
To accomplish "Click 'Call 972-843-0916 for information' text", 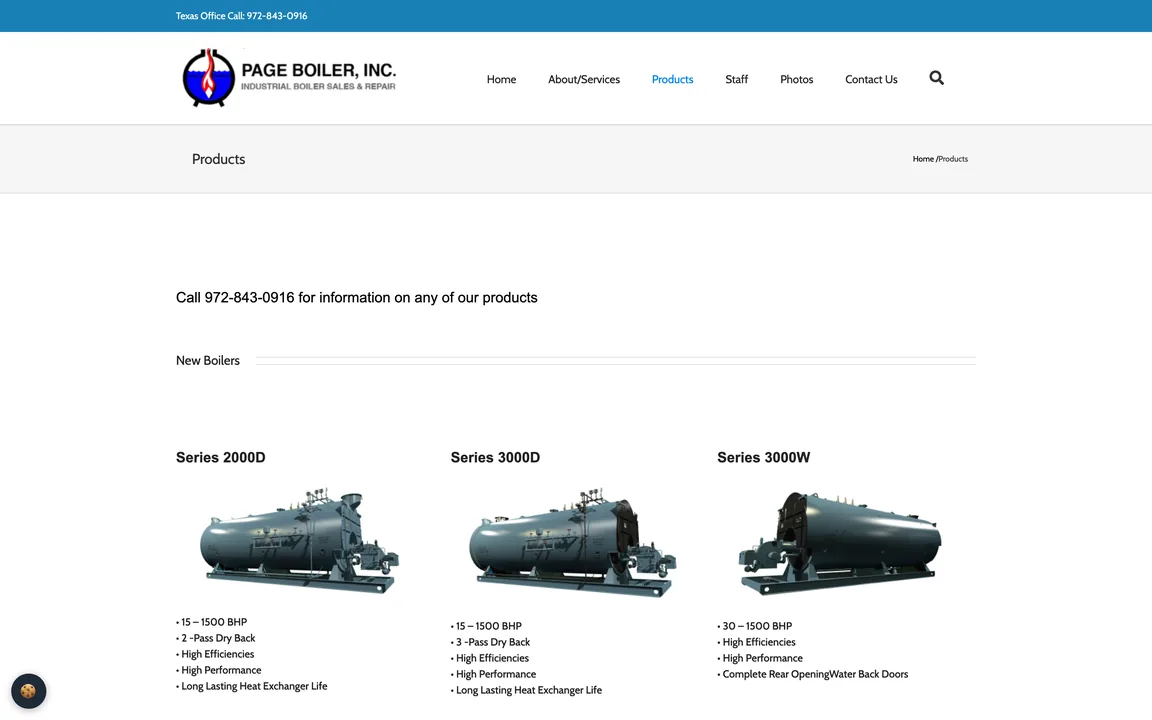I will (356, 298).
